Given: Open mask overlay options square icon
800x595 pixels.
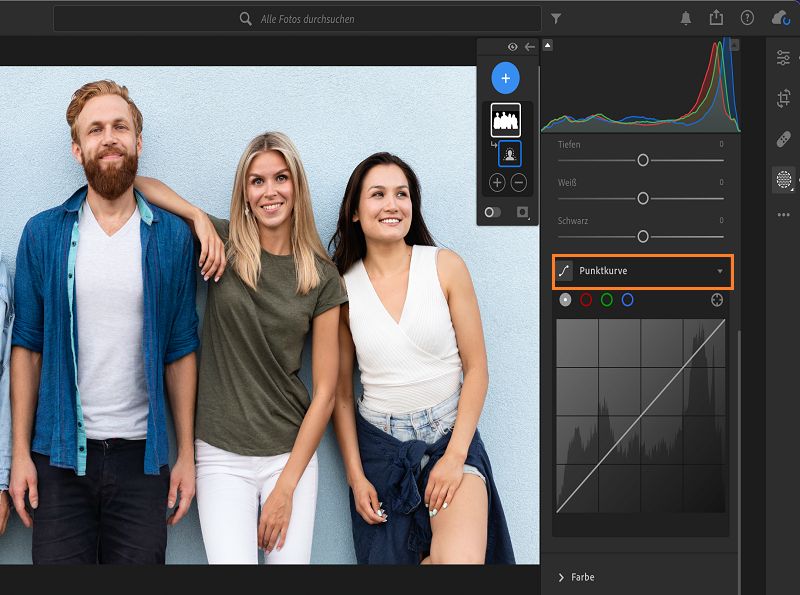Looking at the screenshot, I should 522,212.
